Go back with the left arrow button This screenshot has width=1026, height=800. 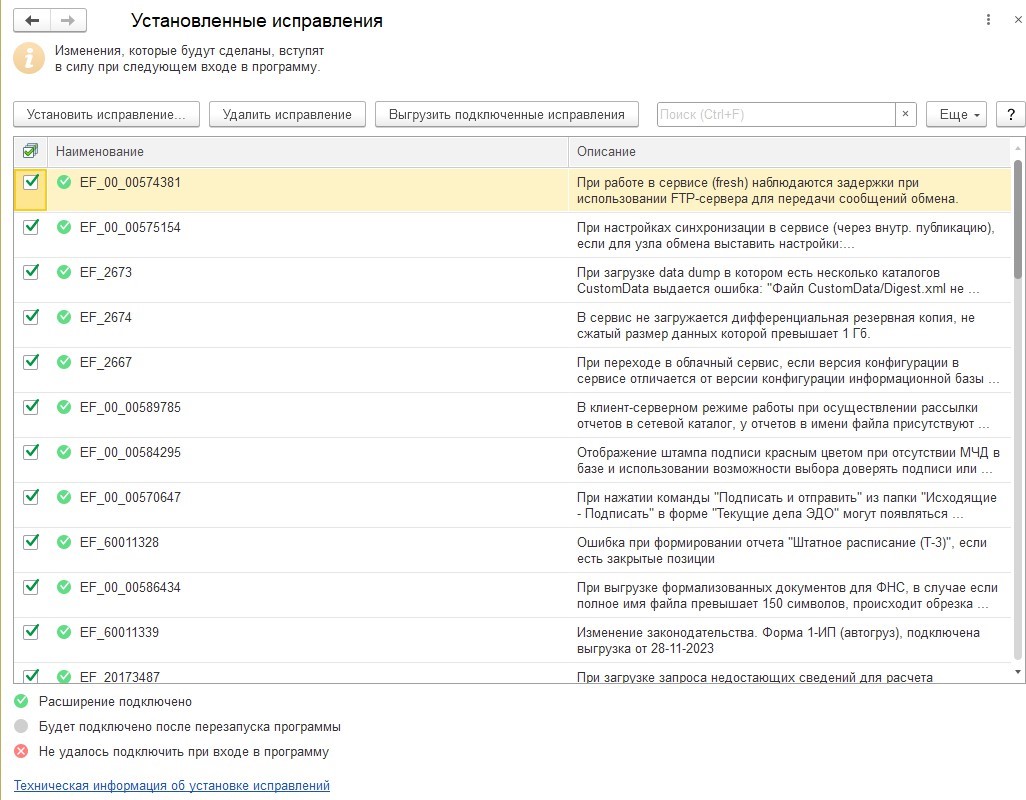tap(31, 21)
